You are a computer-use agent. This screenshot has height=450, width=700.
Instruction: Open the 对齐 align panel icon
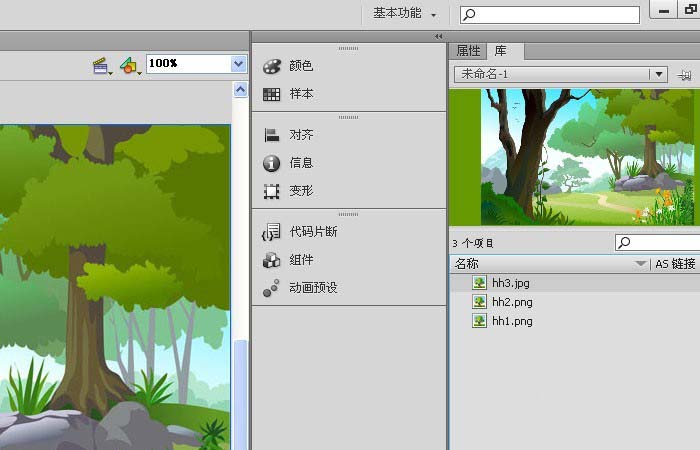(x=271, y=135)
